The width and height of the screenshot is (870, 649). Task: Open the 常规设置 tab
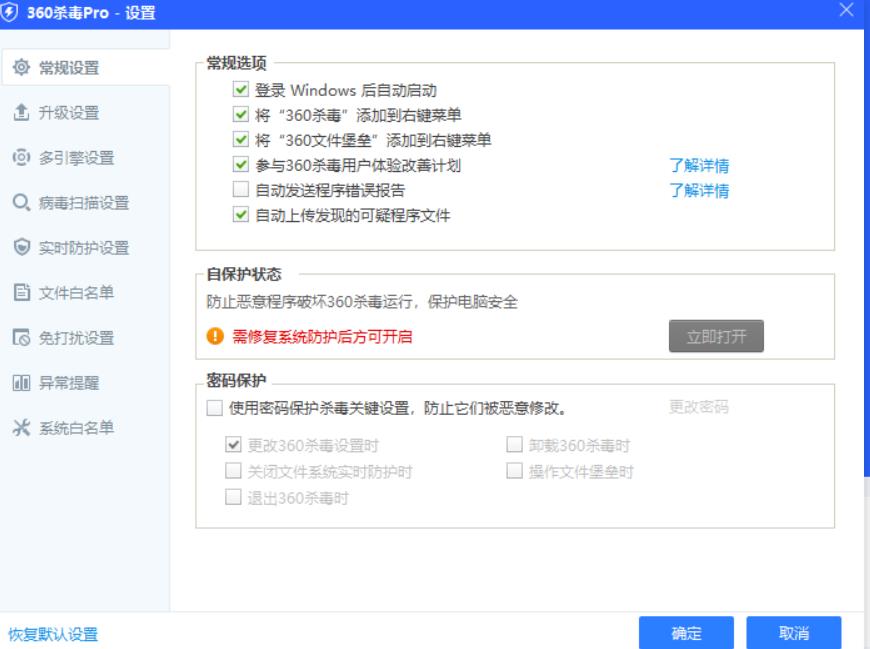[x=85, y=67]
